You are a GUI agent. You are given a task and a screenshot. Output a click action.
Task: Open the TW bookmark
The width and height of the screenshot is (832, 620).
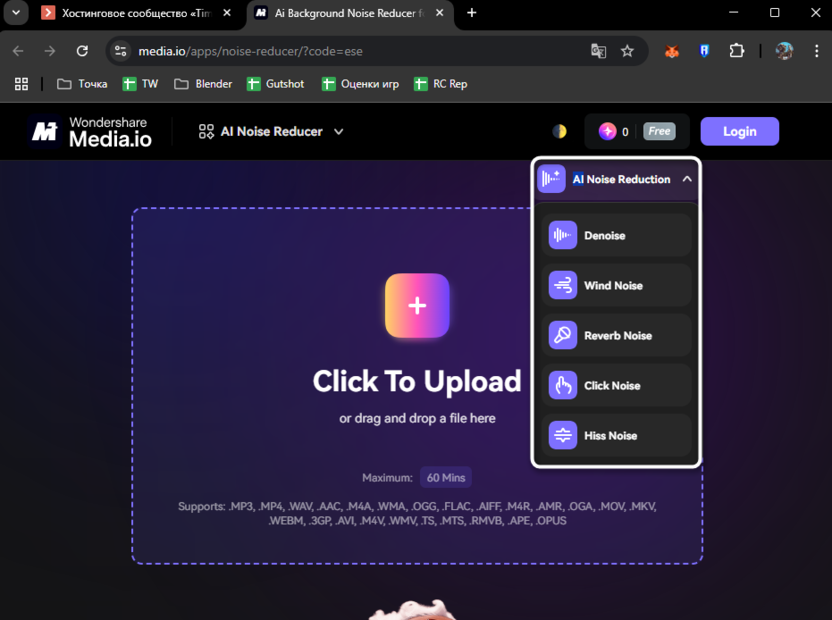(x=141, y=84)
